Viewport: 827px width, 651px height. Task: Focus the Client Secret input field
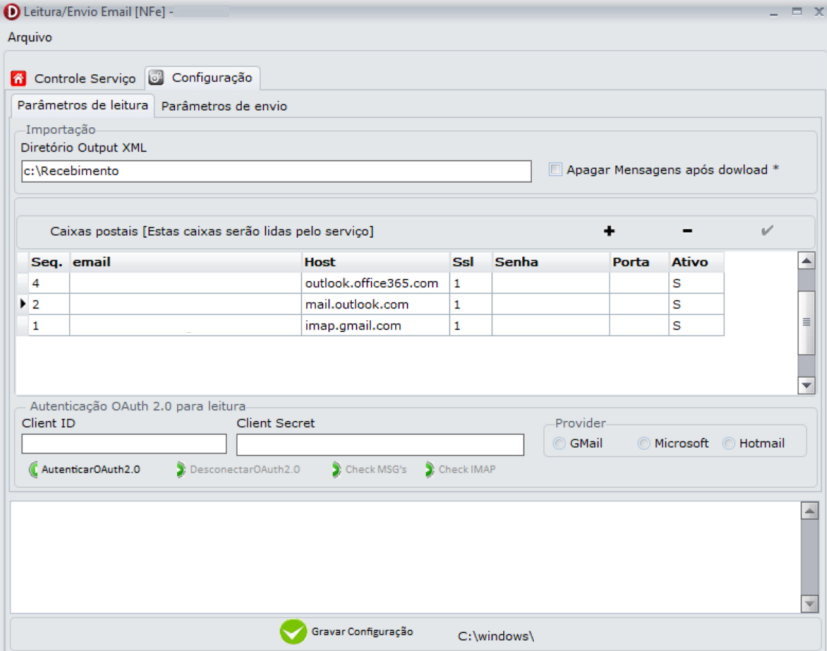(x=380, y=445)
